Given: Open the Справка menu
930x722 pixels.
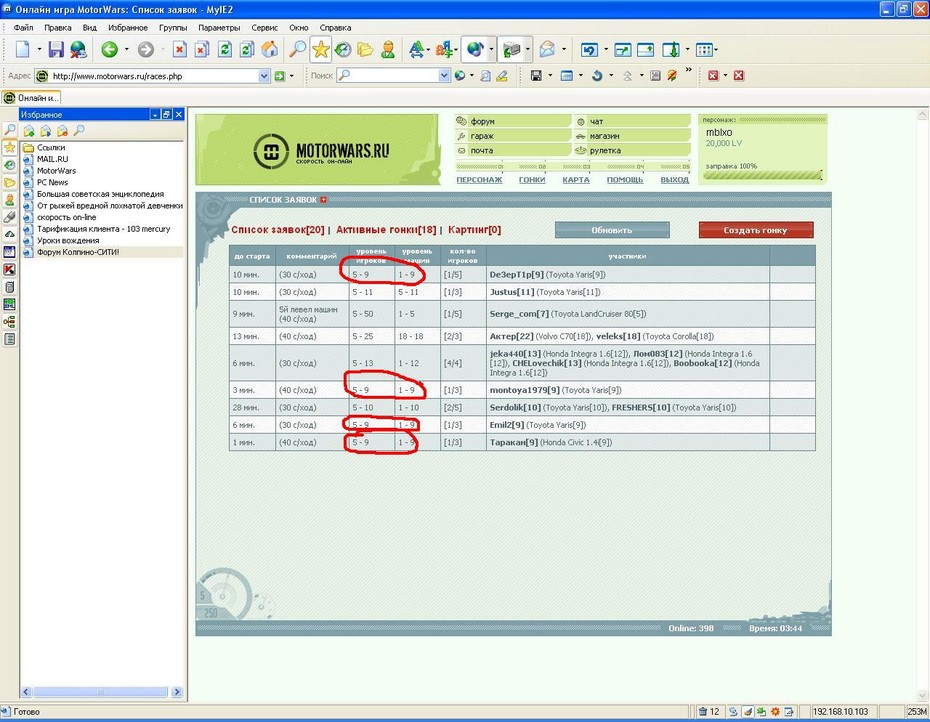Looking at the screenshot, I should coord(335,28).
